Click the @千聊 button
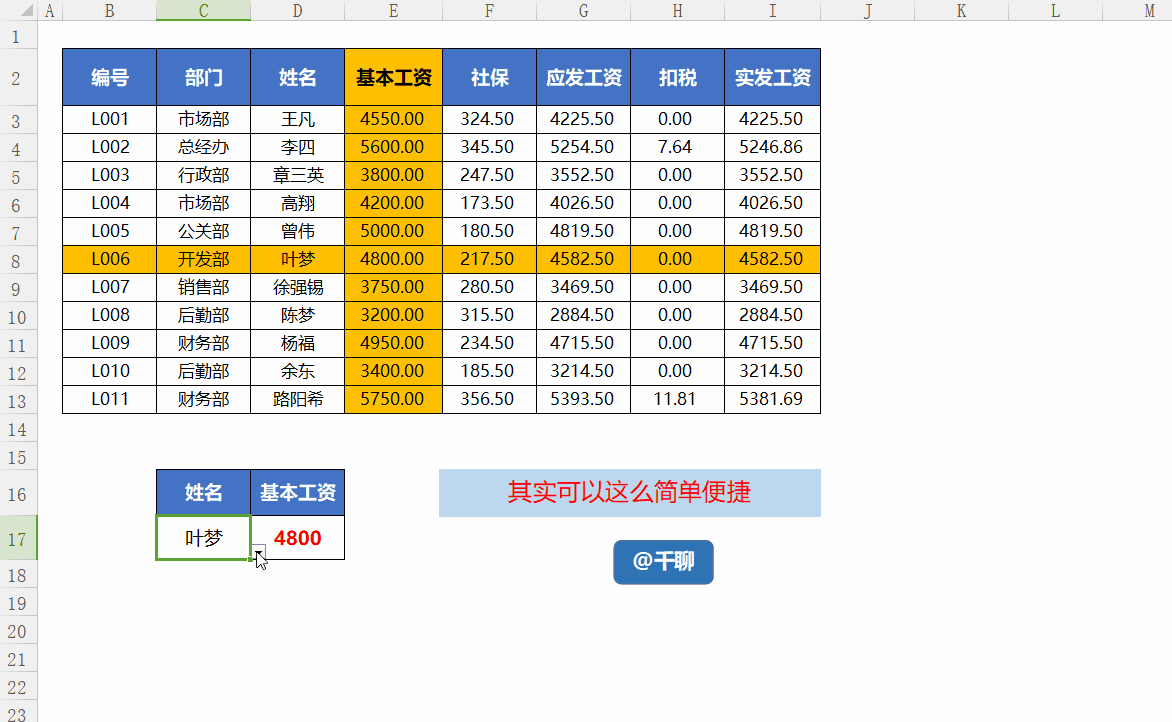Viewport: 1172px width, 722px height. click(x=663, y=562)
